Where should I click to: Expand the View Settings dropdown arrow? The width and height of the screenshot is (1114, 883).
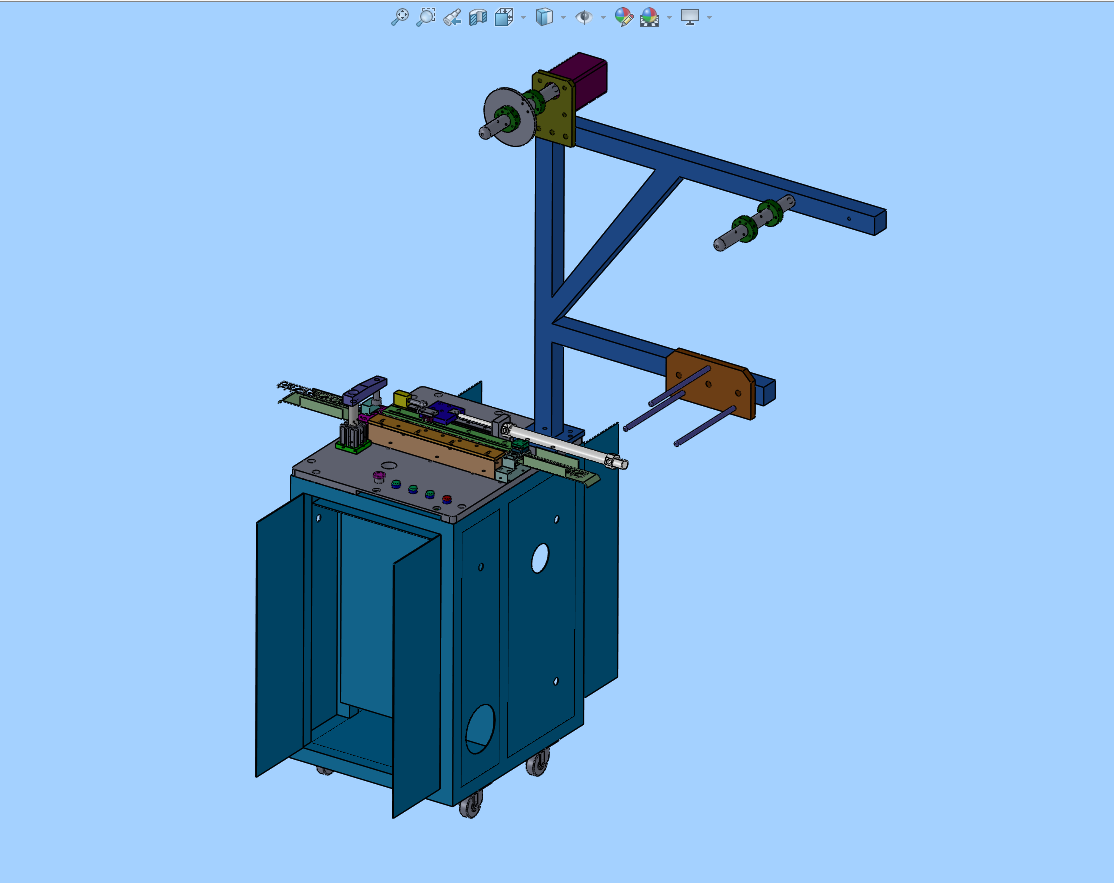709,17
